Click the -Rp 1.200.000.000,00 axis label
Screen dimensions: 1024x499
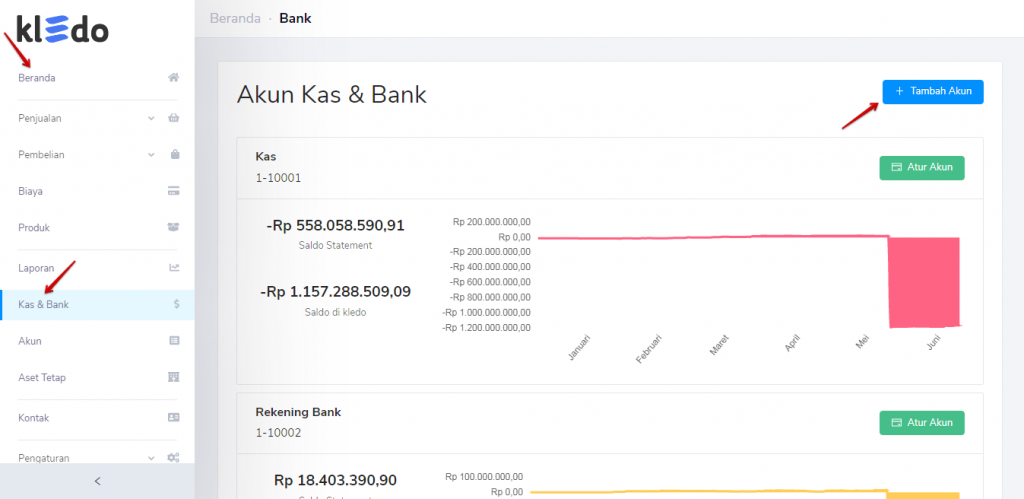(x=487, y=328)
